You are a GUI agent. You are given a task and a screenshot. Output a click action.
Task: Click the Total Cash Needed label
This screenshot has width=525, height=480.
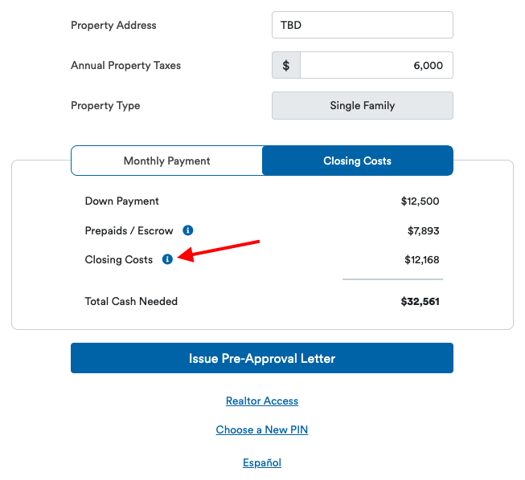tap(131, 301)
